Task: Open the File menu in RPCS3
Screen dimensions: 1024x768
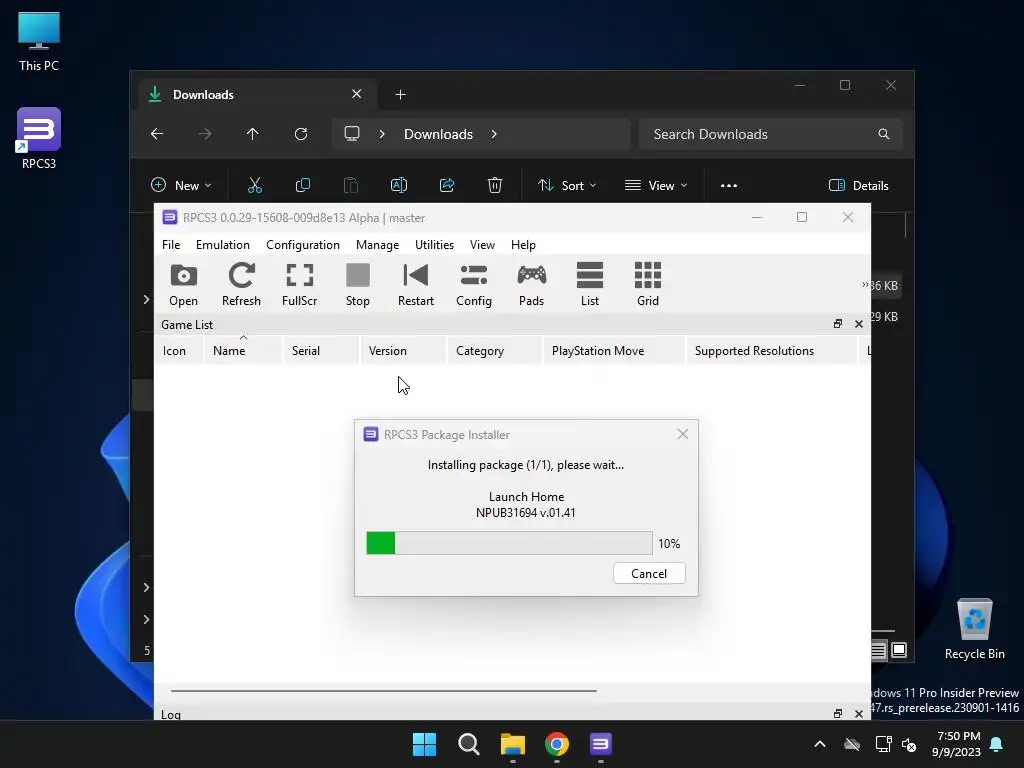Action: tap(171, 245)
